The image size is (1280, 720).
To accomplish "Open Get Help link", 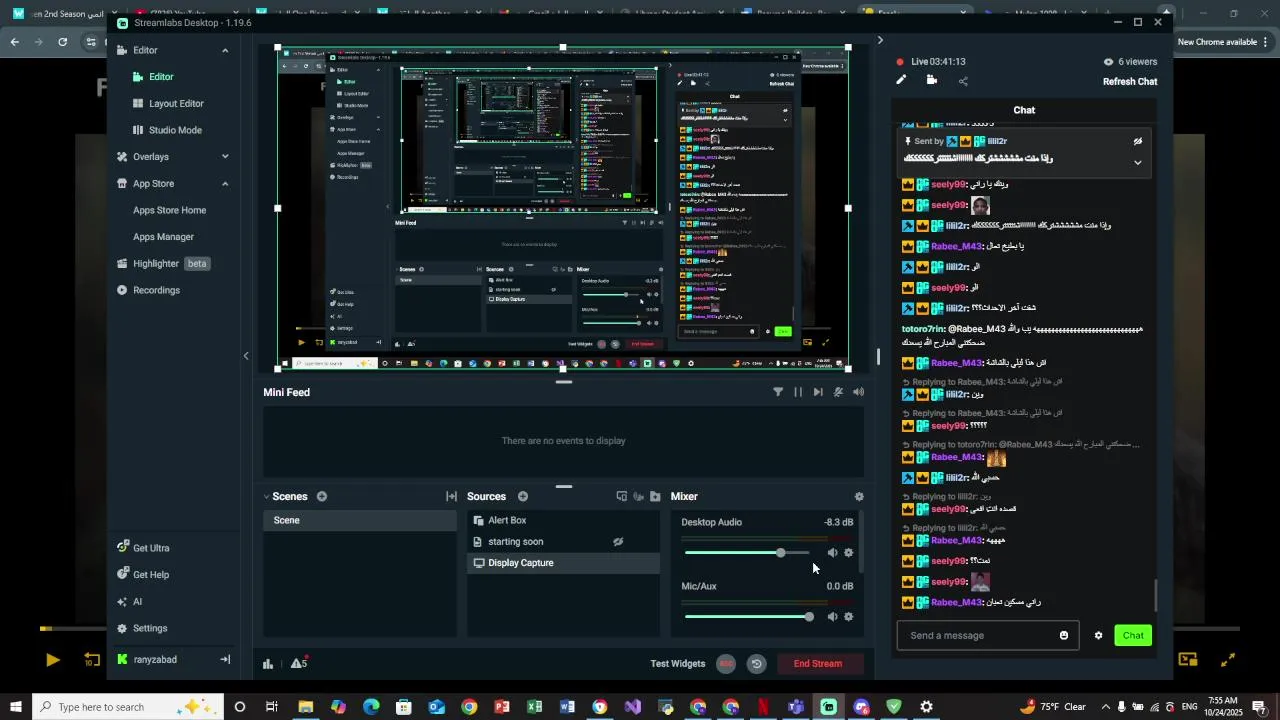I will click(142, 575).
